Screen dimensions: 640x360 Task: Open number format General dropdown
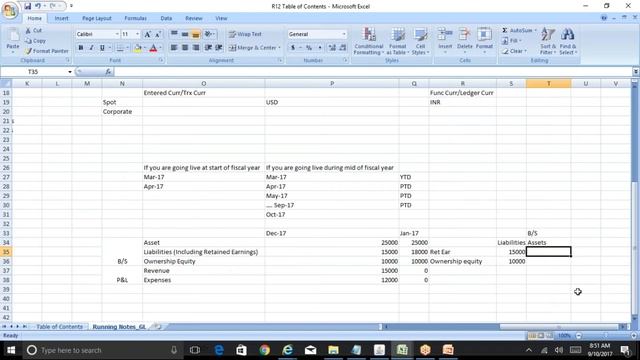(x=344, y=34)
